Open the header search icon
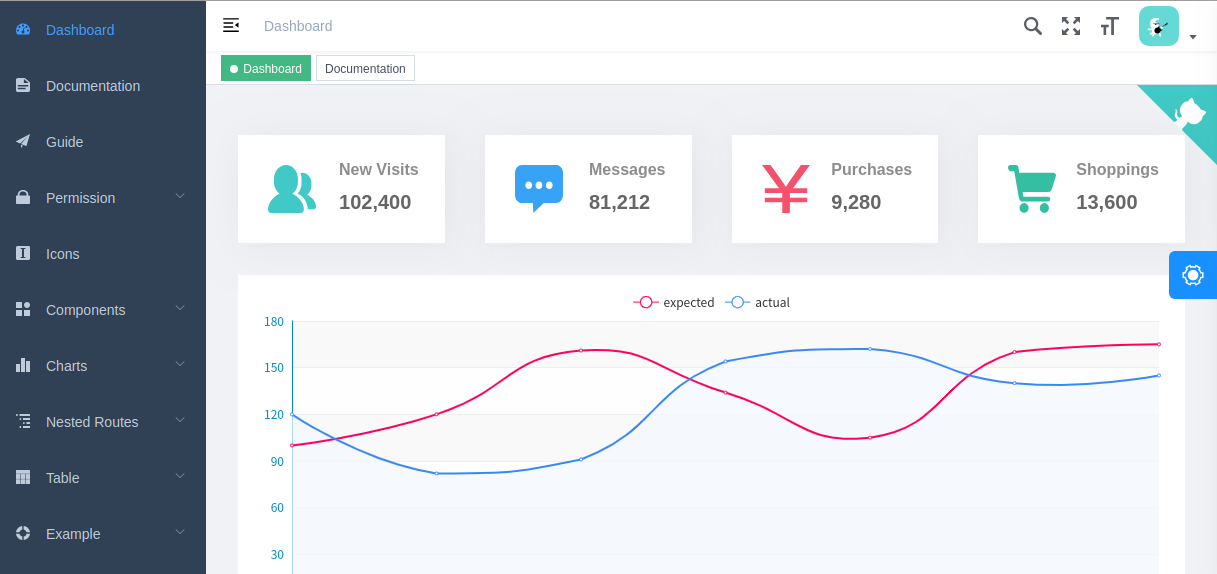1217x574 pixels. (x=1033, y=26)
